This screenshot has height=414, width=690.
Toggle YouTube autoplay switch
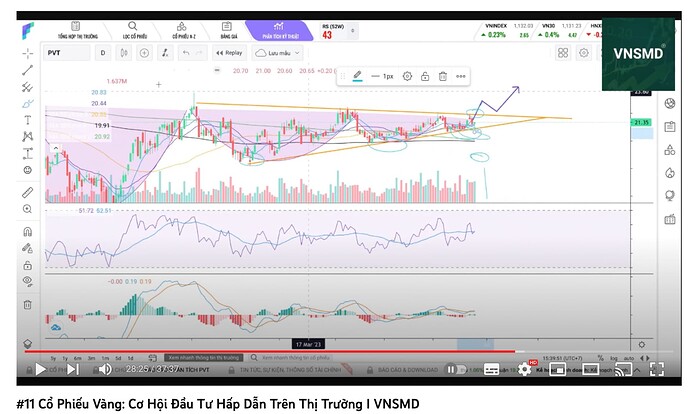click(455, 369)
